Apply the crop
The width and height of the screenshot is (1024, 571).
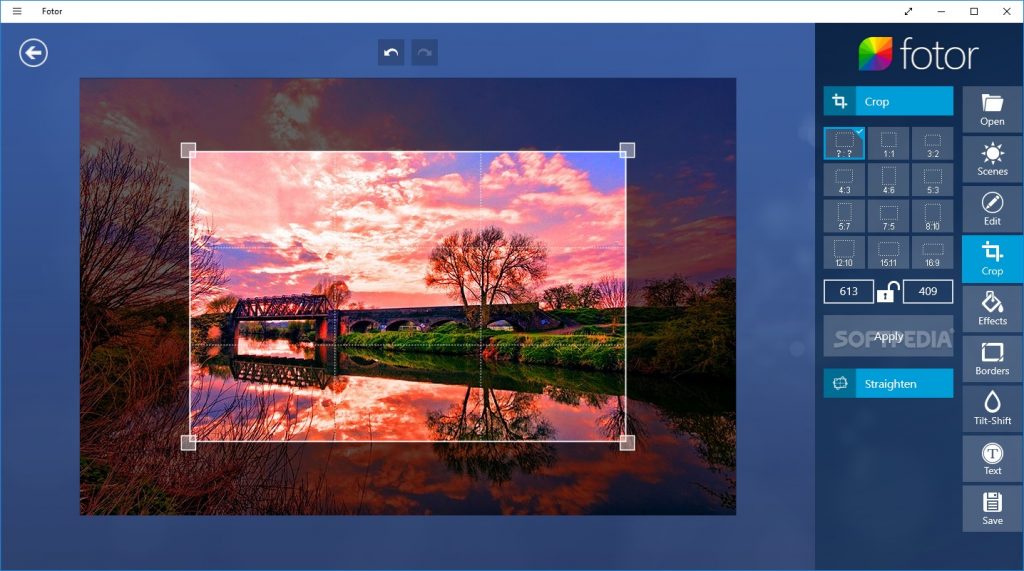[888, 336]
